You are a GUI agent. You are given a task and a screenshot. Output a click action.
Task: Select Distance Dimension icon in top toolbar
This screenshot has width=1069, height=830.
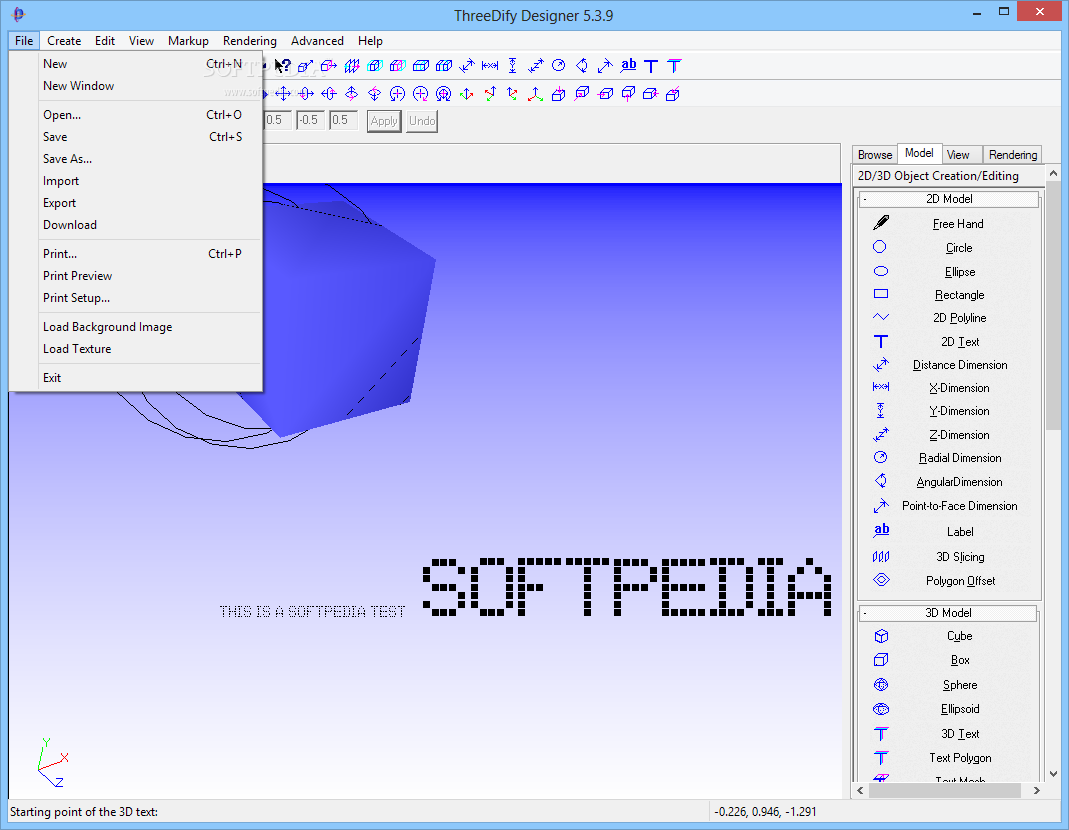pos(467,65)
